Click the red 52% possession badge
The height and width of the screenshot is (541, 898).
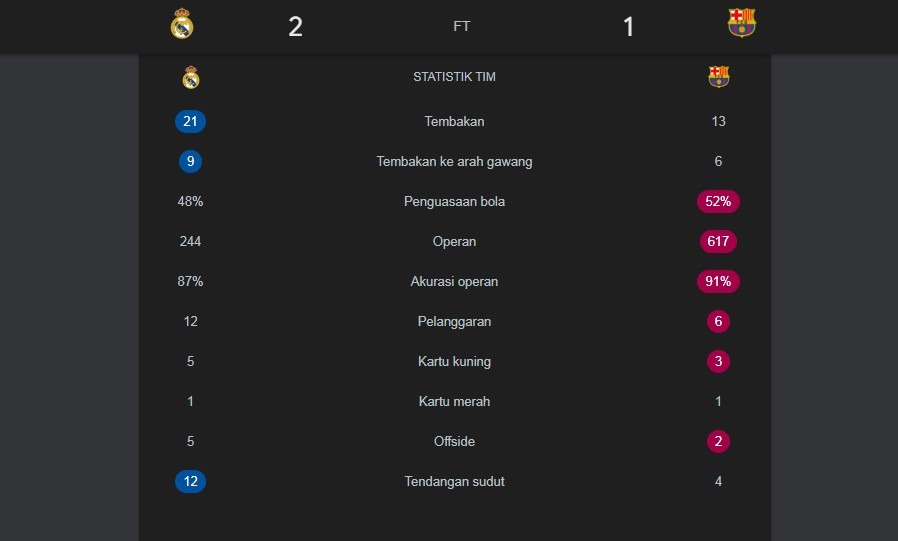point(719,202)
